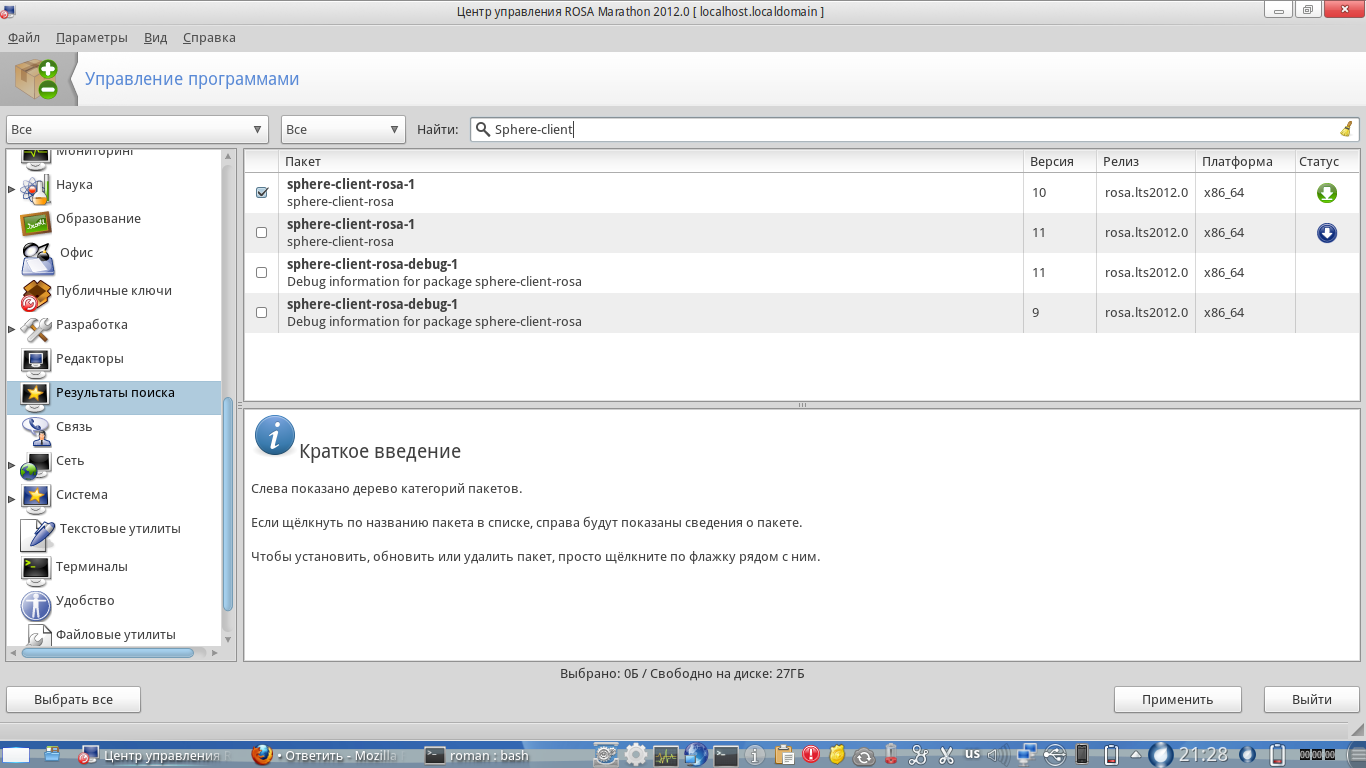This screenshot has height=768, width=1366.
Task: Select the Текстовые утилиты category label
Action: coord(120,529)
